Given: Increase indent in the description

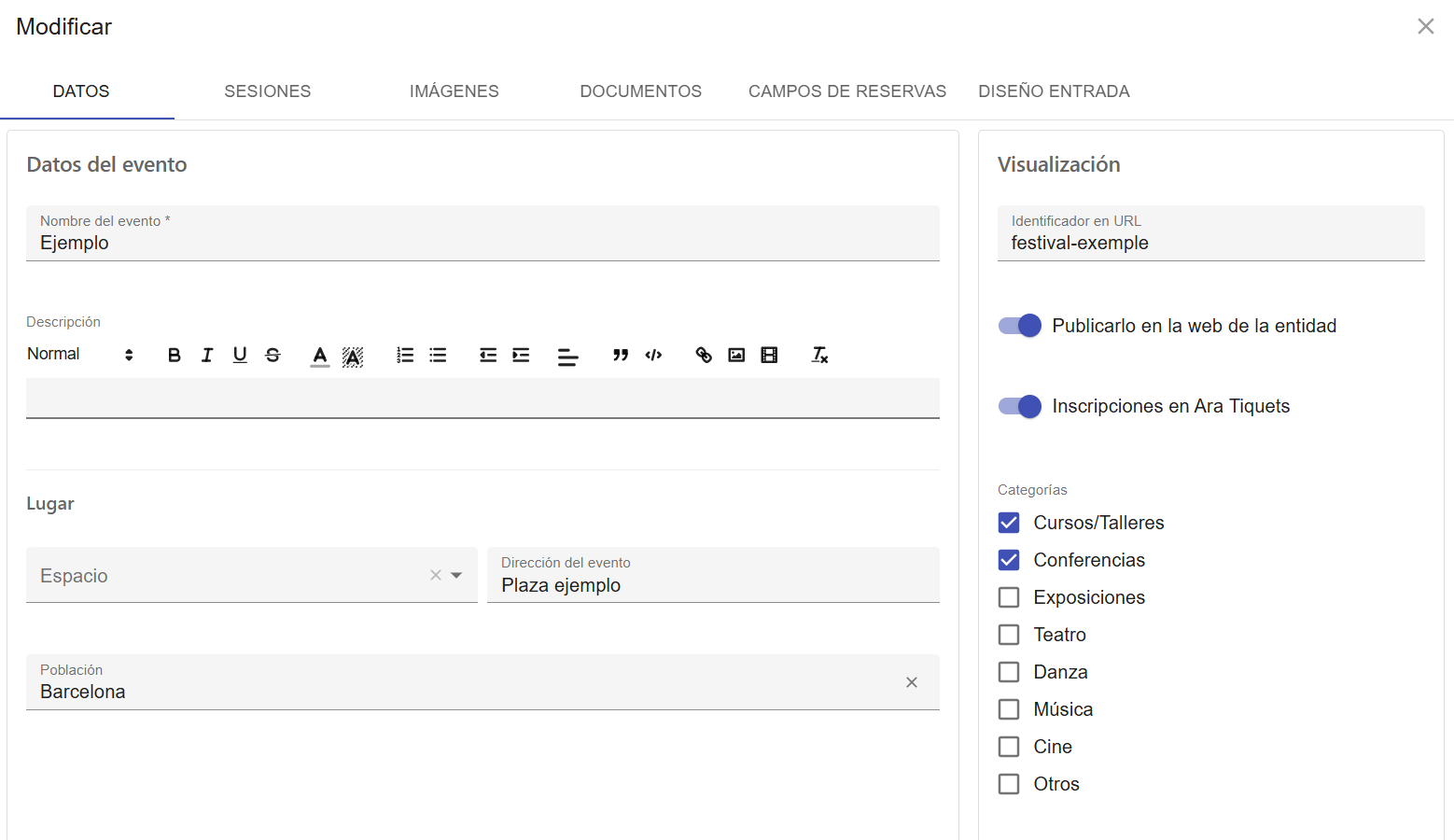Looking at the screenshot, I should [x=521, y=355].
